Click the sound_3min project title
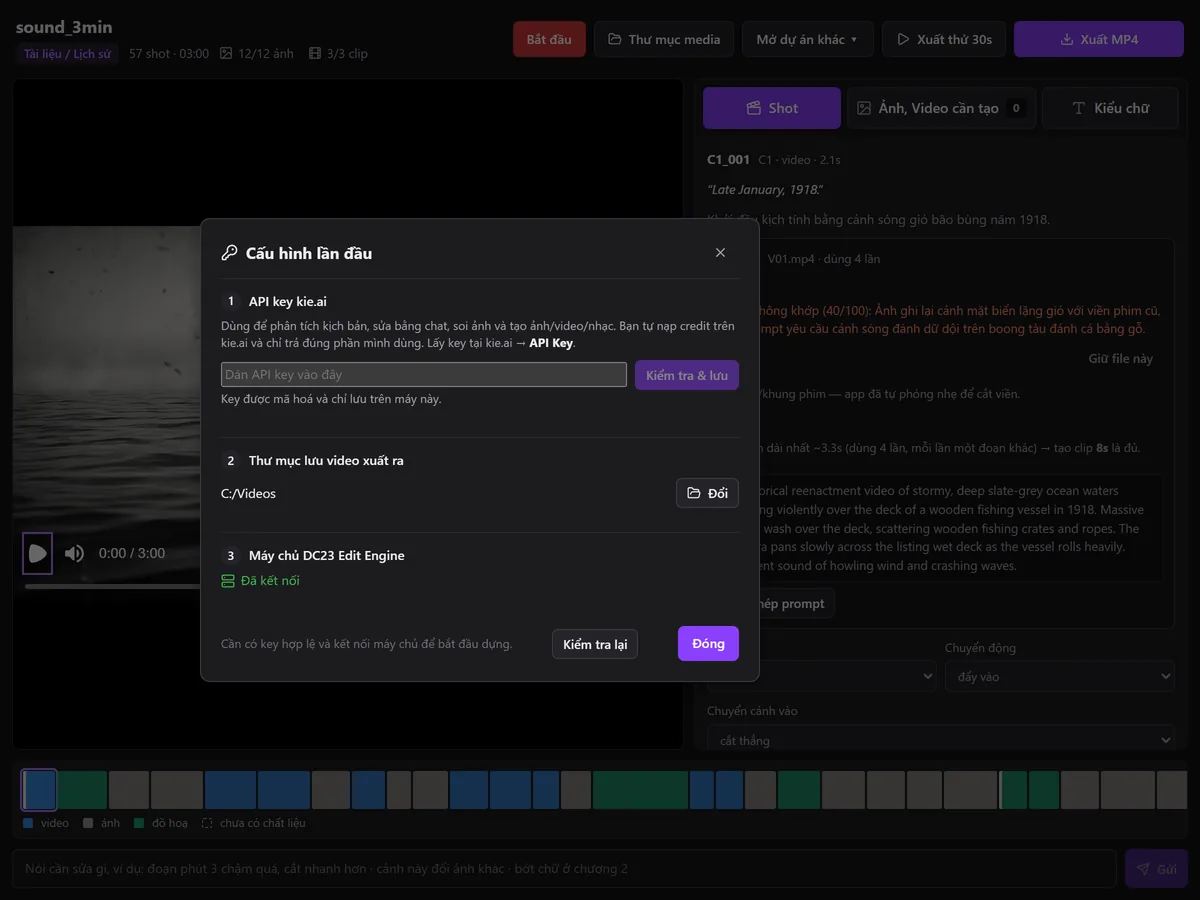The width and height of the screenshot is (1200, 900). pos(62,27)
